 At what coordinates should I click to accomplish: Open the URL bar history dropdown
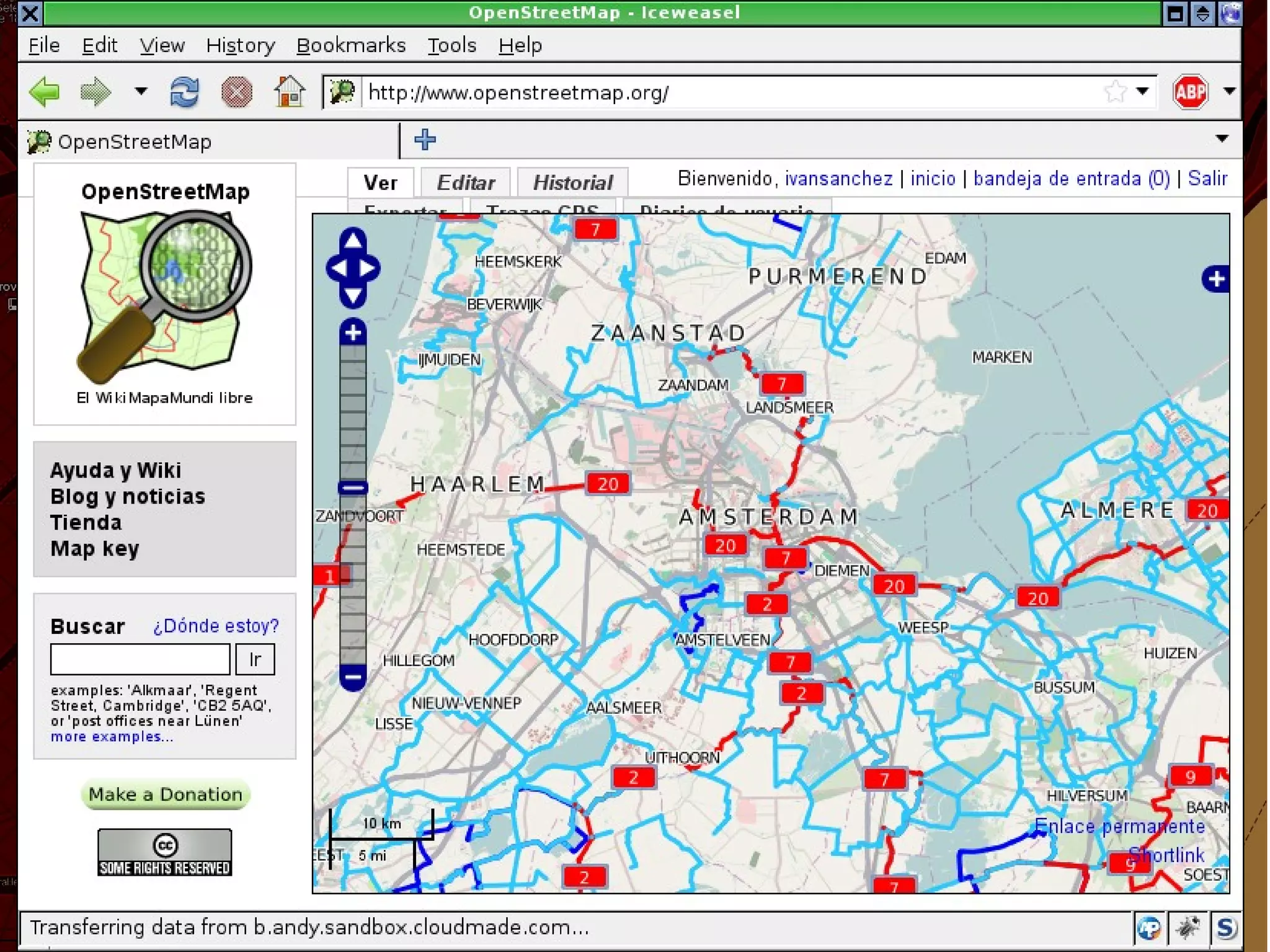1142,92
